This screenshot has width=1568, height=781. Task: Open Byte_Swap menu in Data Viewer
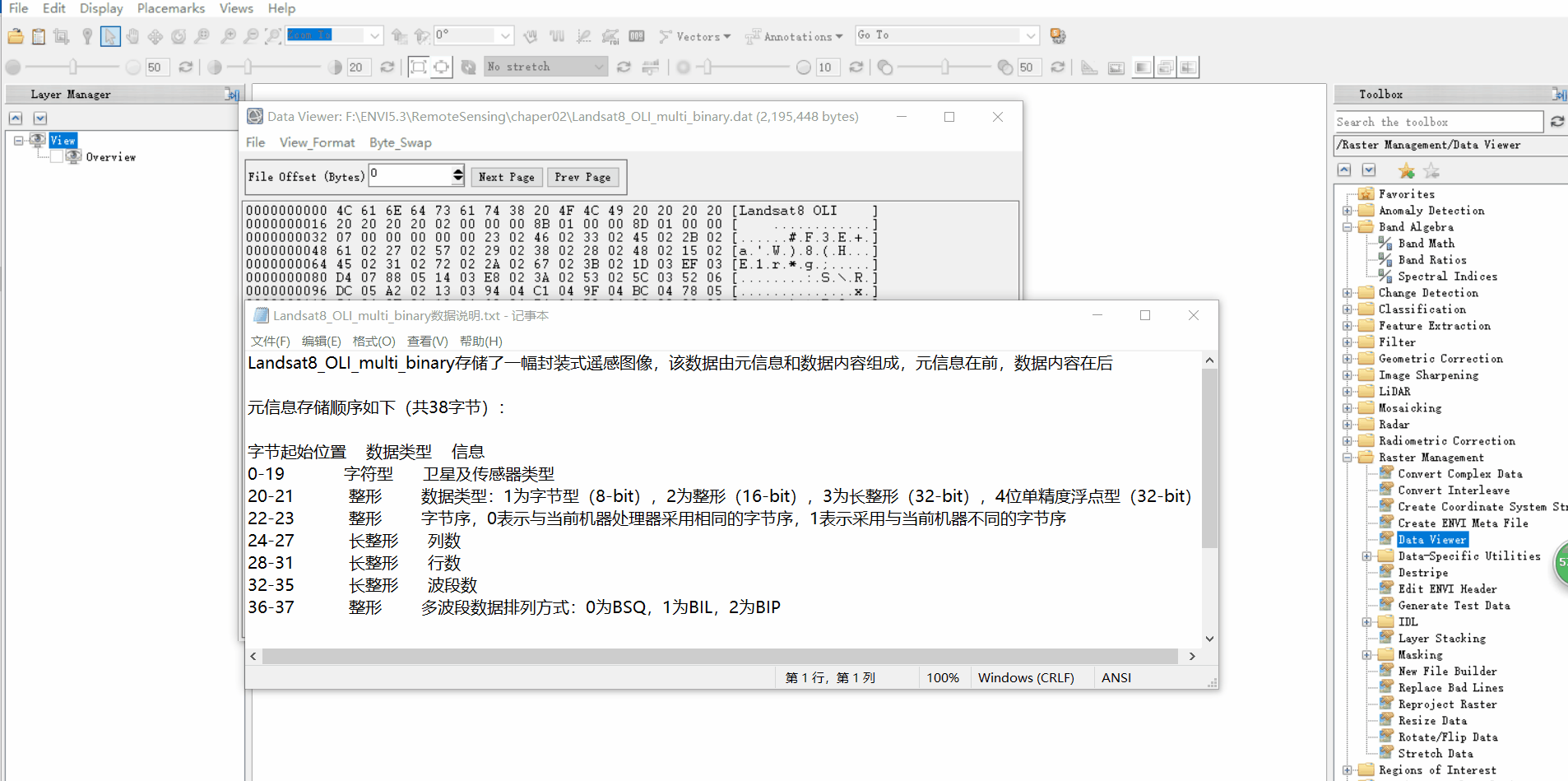point(400,142)
